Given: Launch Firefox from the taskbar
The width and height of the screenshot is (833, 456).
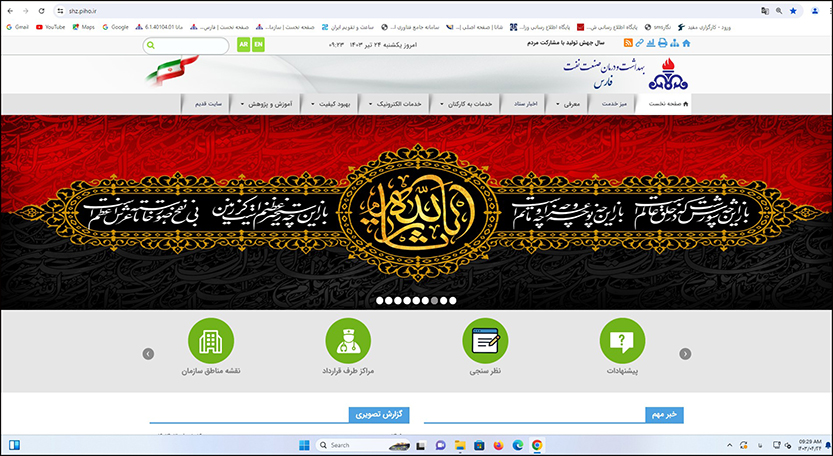Looking at the screenshot, I should (498, 445).
